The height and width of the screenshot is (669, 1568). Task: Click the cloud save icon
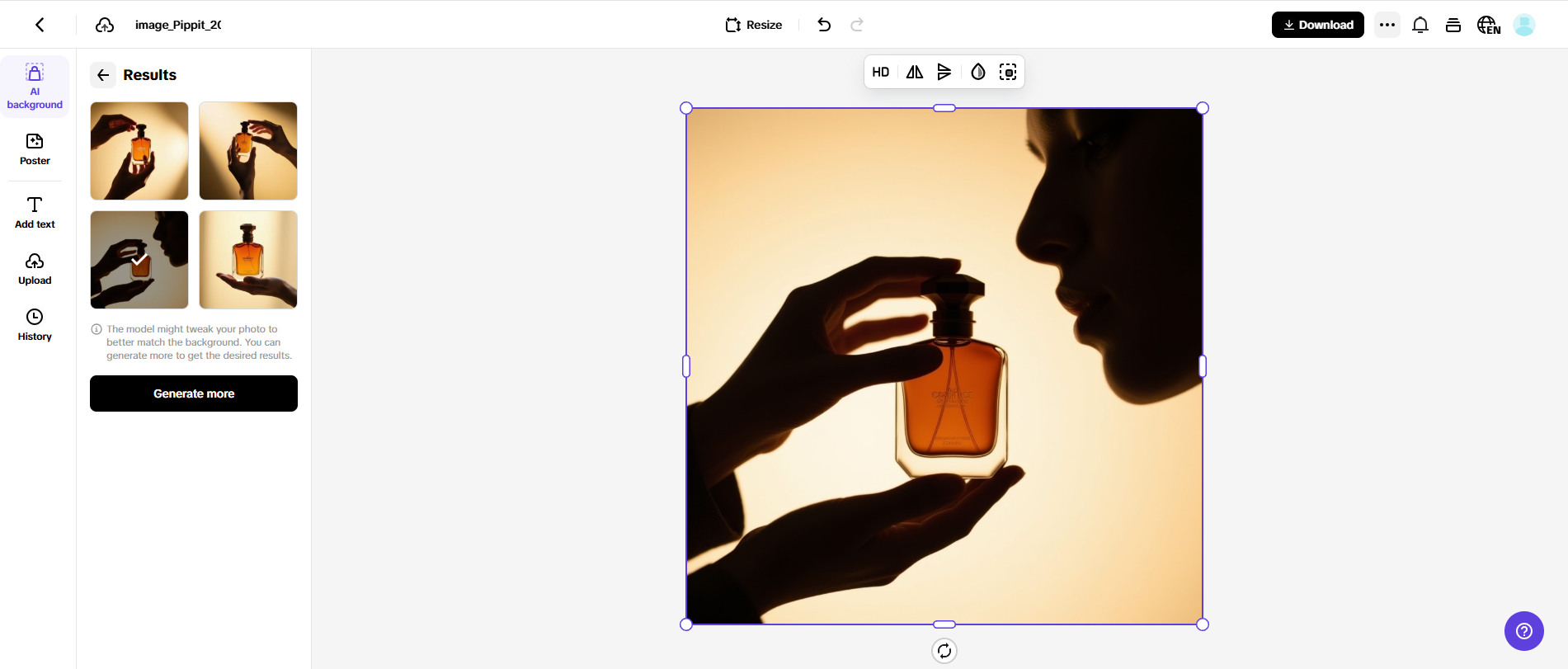(105, 25)
